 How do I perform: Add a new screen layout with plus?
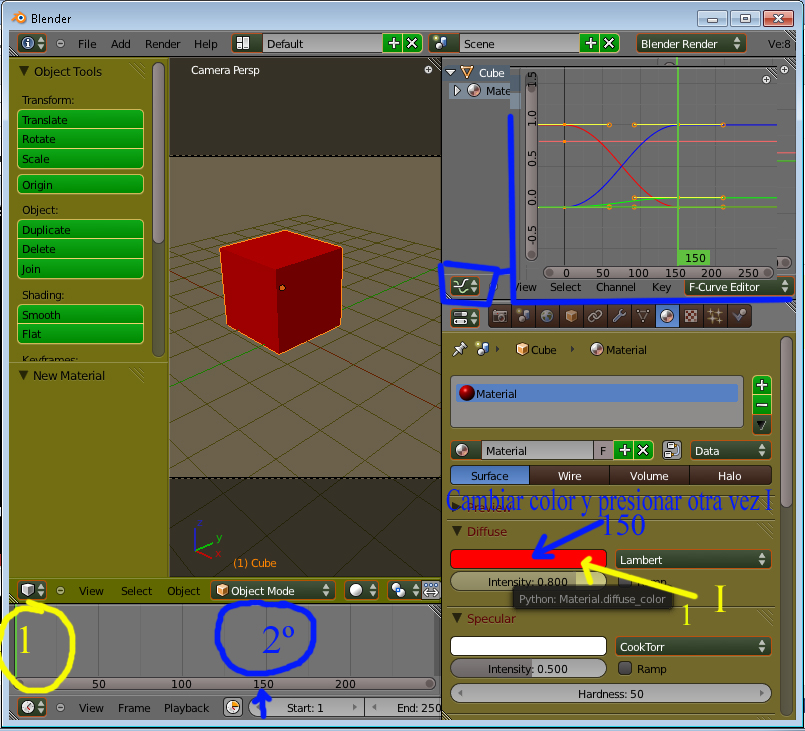pos(393,43)
